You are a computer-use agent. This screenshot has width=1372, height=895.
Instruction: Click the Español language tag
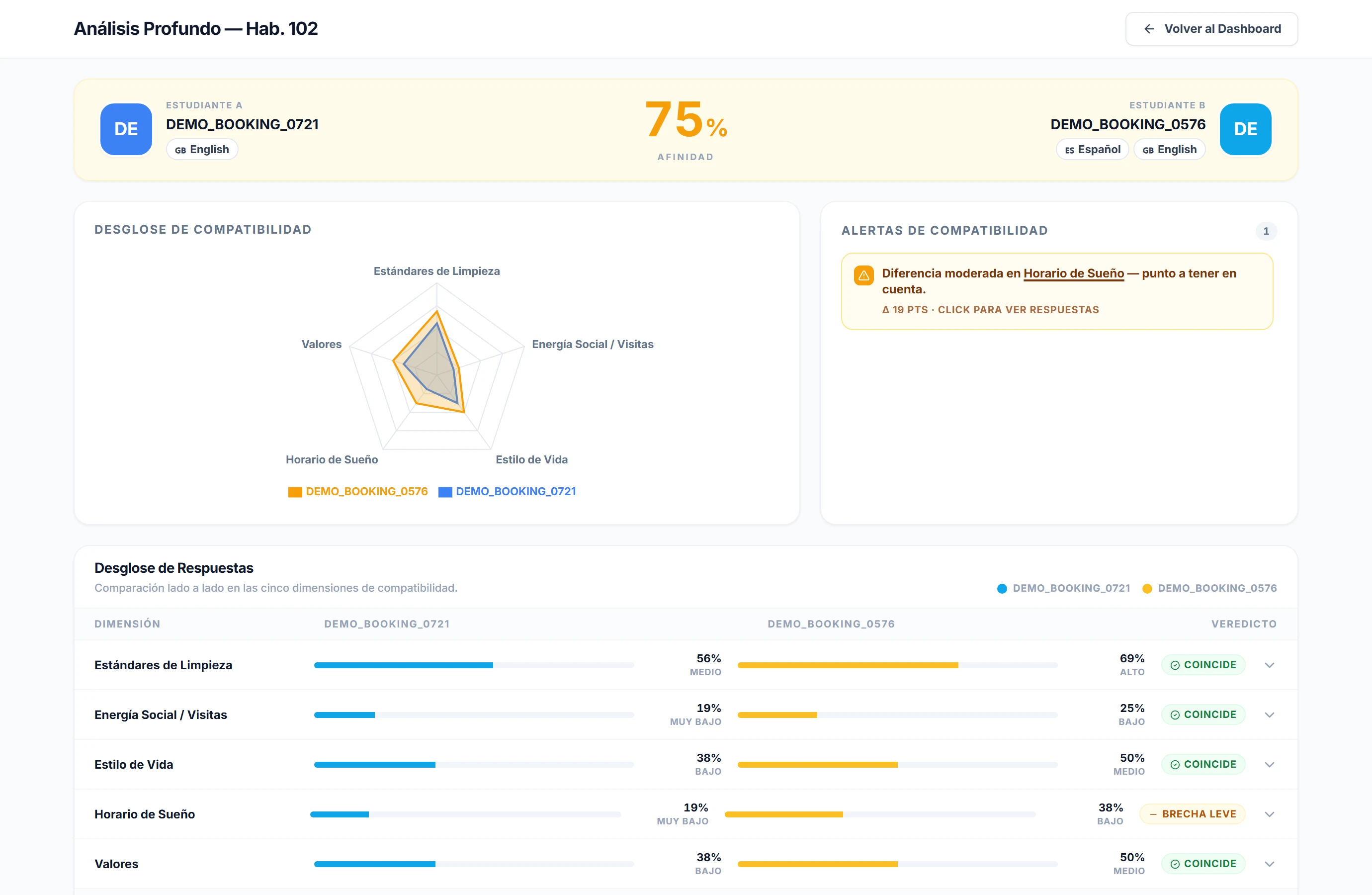(1093, 149)
